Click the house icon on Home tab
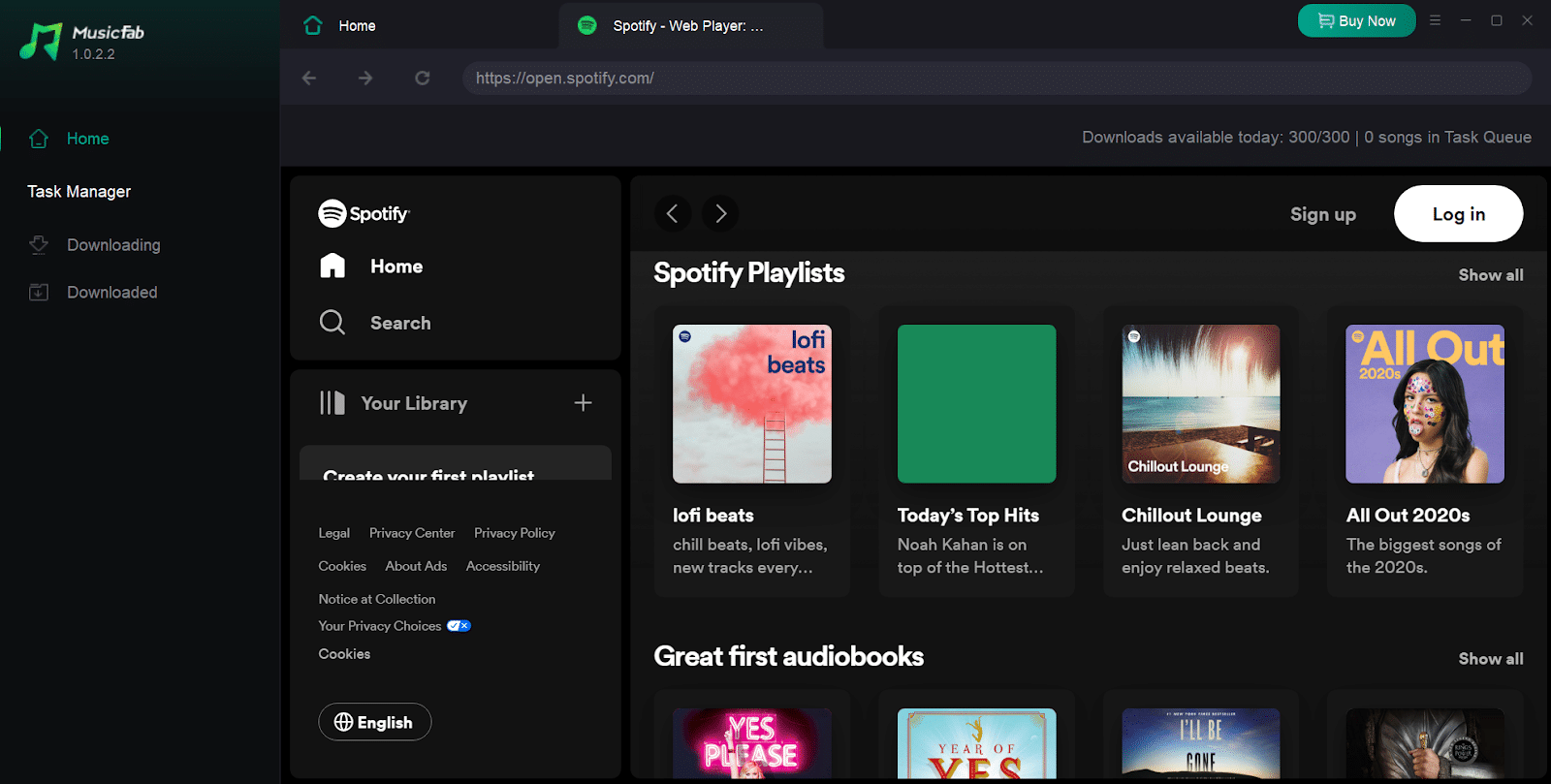This screenshot has height=784, width=1551. [x=312, y=25]
